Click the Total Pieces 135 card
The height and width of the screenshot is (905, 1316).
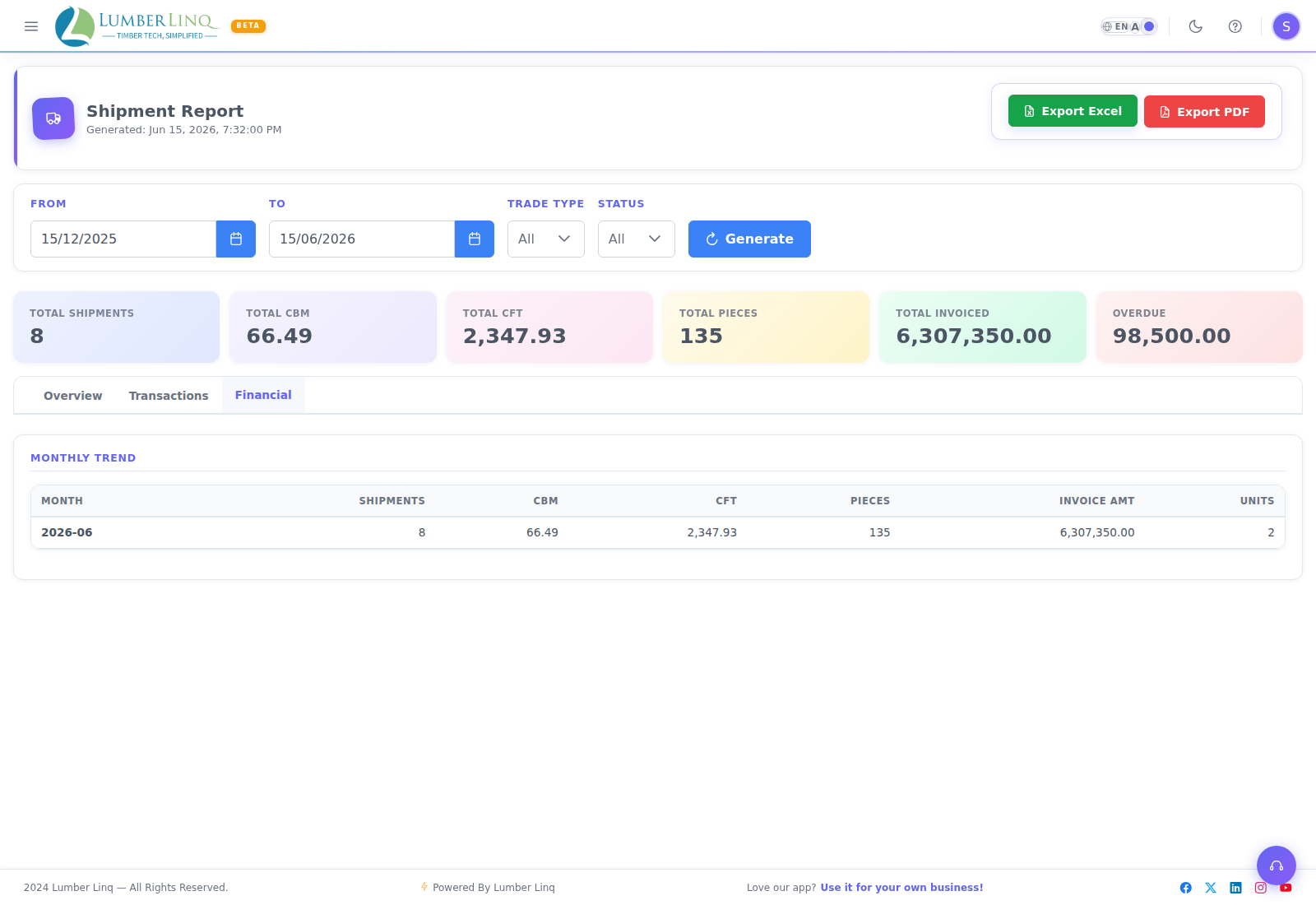767,327
